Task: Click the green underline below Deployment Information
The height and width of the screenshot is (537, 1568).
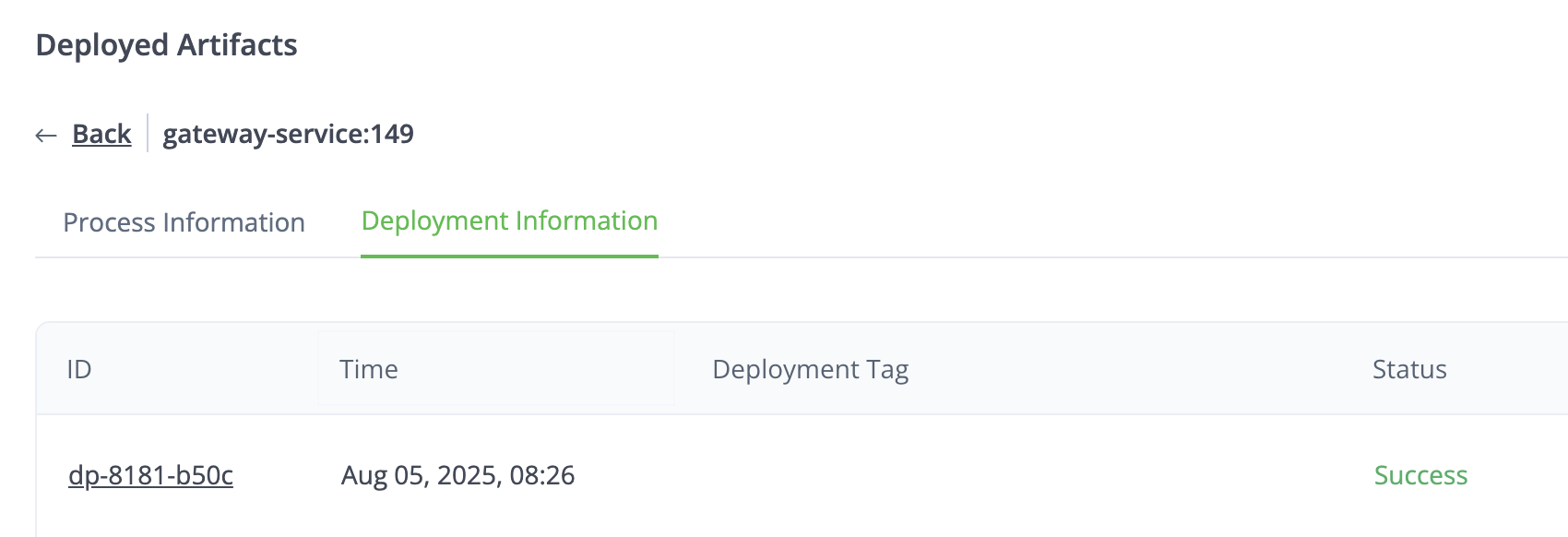Action: (509, 256)
